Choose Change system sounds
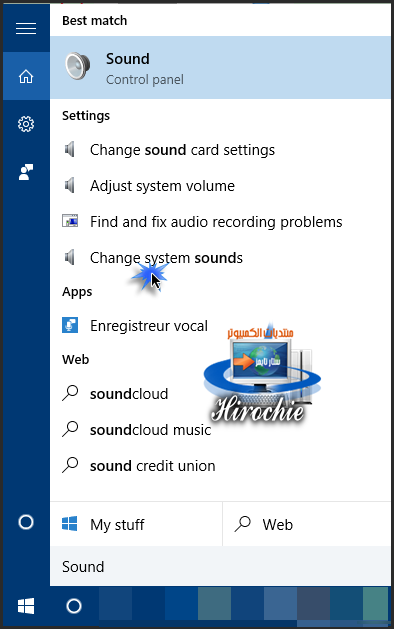The width and height of the screenshot is (394, 629). [166, 258]
